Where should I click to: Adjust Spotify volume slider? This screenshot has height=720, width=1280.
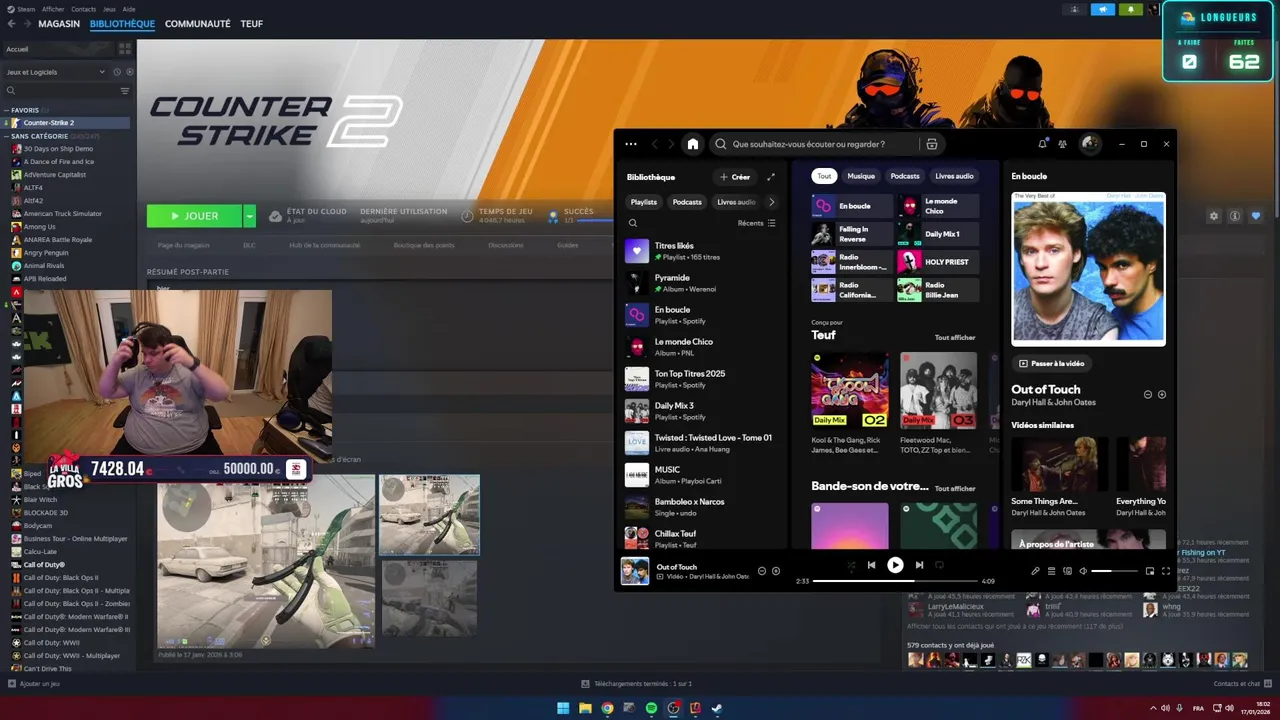point(1114,571)
